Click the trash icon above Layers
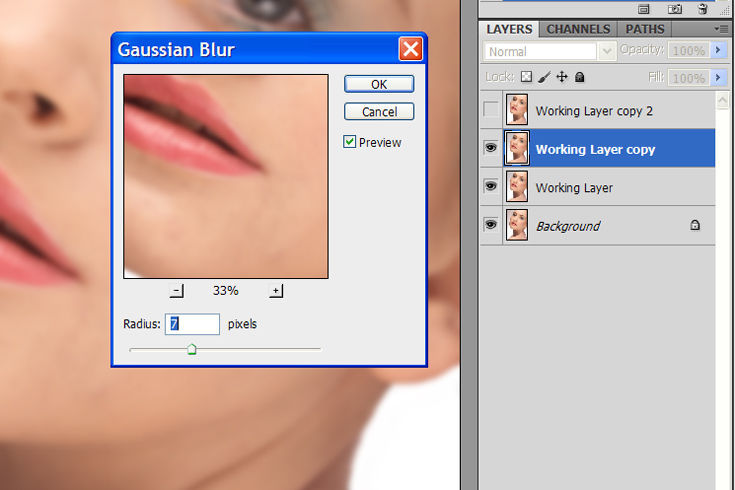This screenshot has width=735, height=490. 702,8
